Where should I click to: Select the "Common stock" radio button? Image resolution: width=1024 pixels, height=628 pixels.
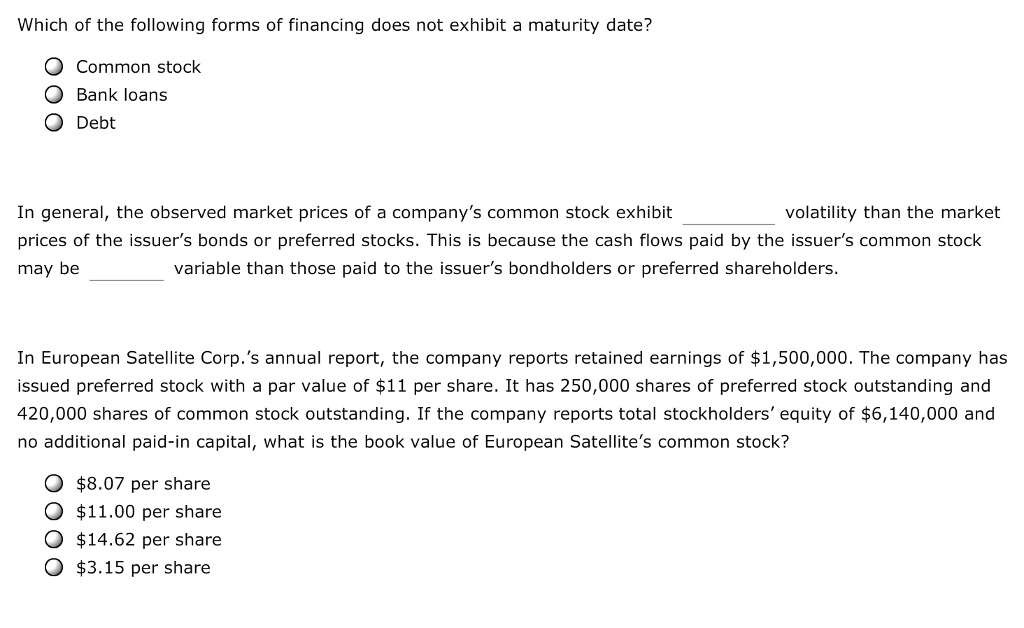(54, 67)
